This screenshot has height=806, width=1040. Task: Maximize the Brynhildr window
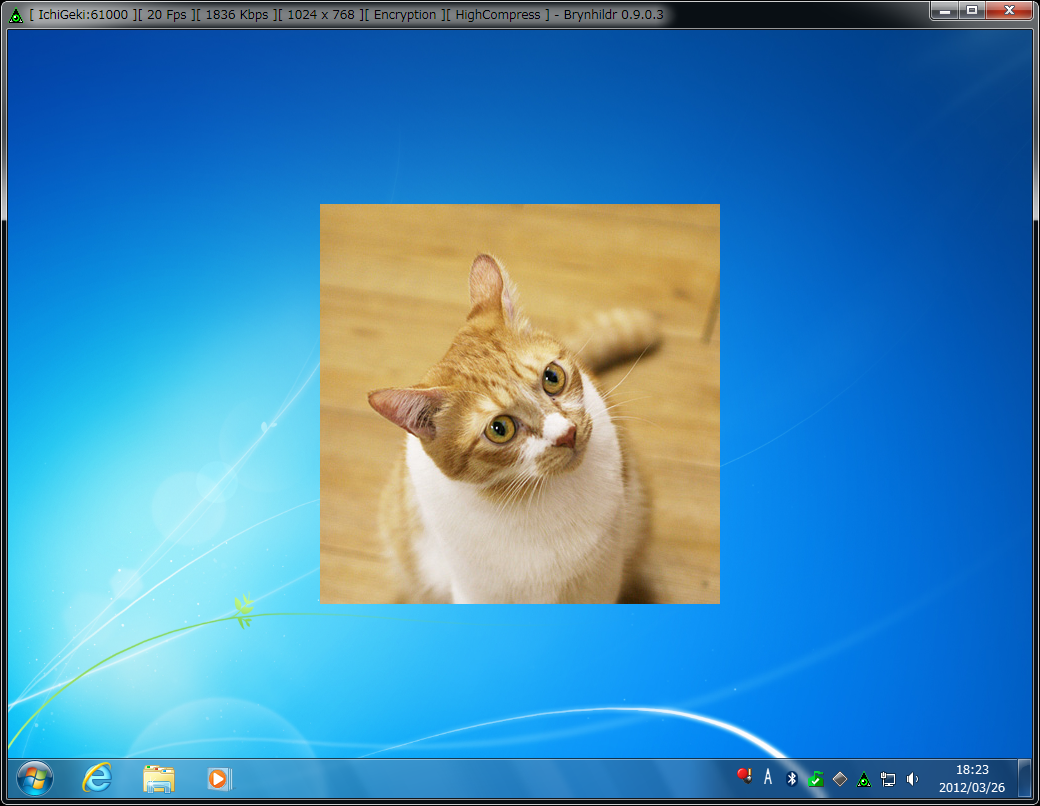pyautogui.click(x=971, y=10)
